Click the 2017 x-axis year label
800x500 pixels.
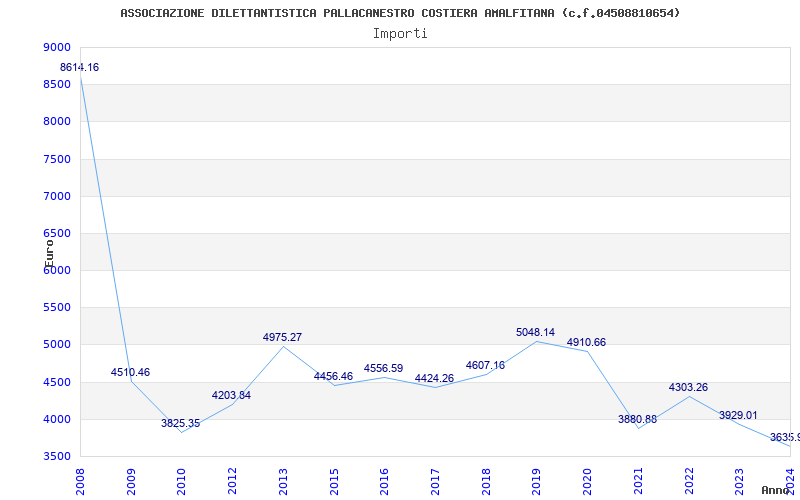click(435, 482)
